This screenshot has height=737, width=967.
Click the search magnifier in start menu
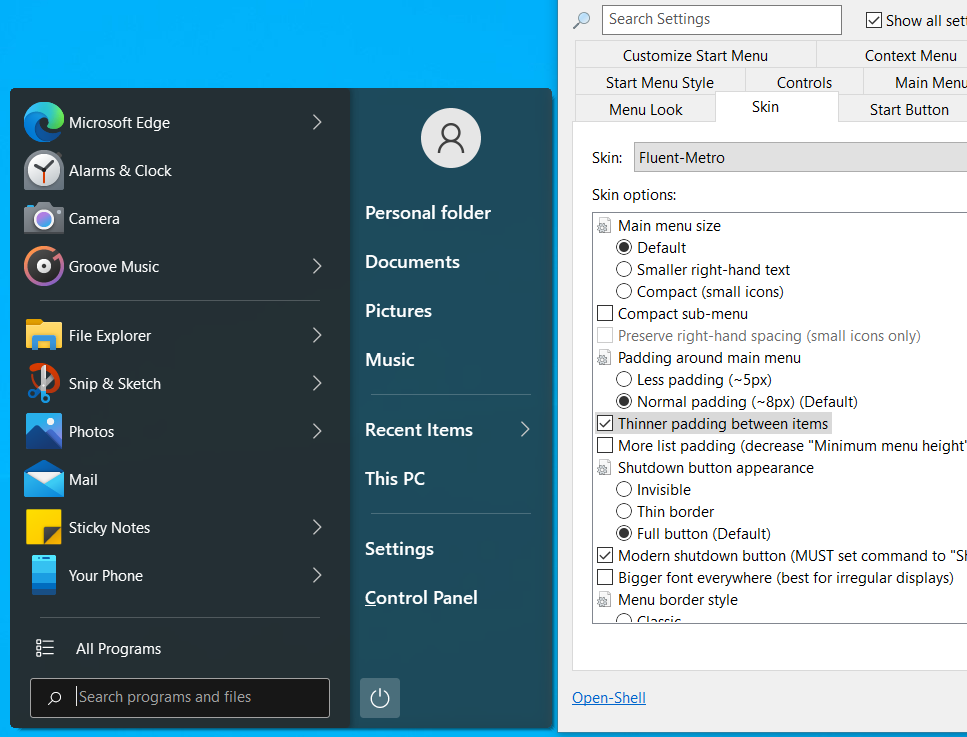[54, 698]
